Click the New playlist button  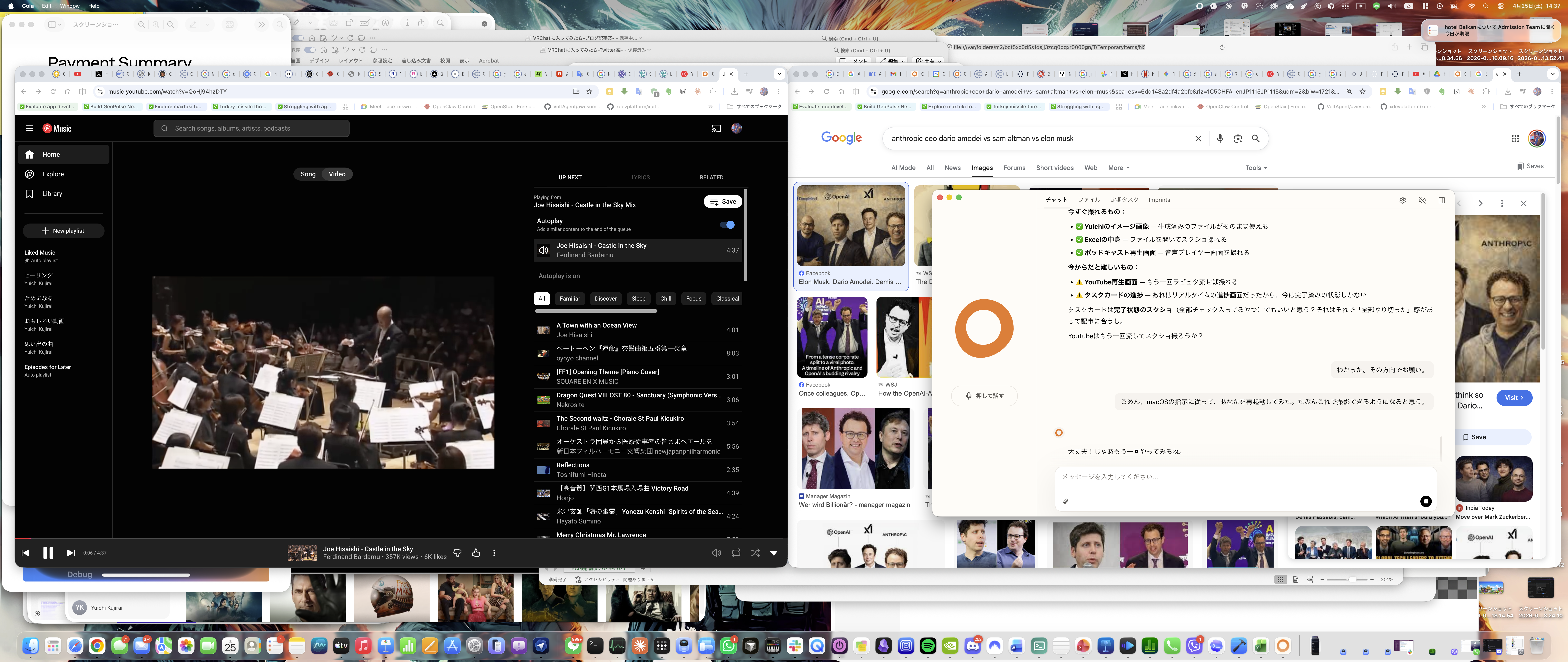click(x=63, y=231)
